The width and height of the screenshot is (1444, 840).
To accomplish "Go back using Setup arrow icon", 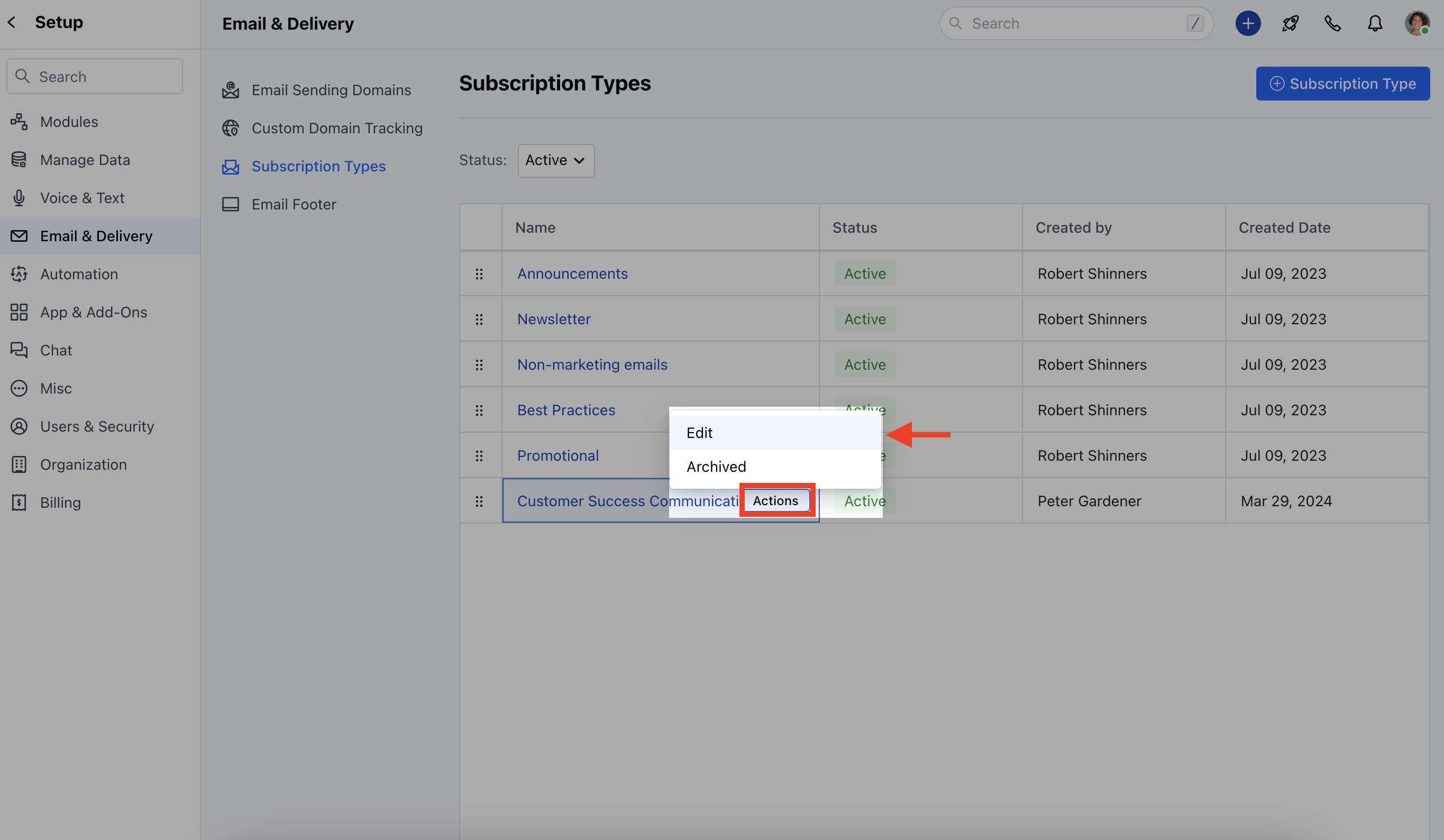I will coord(12,22).
